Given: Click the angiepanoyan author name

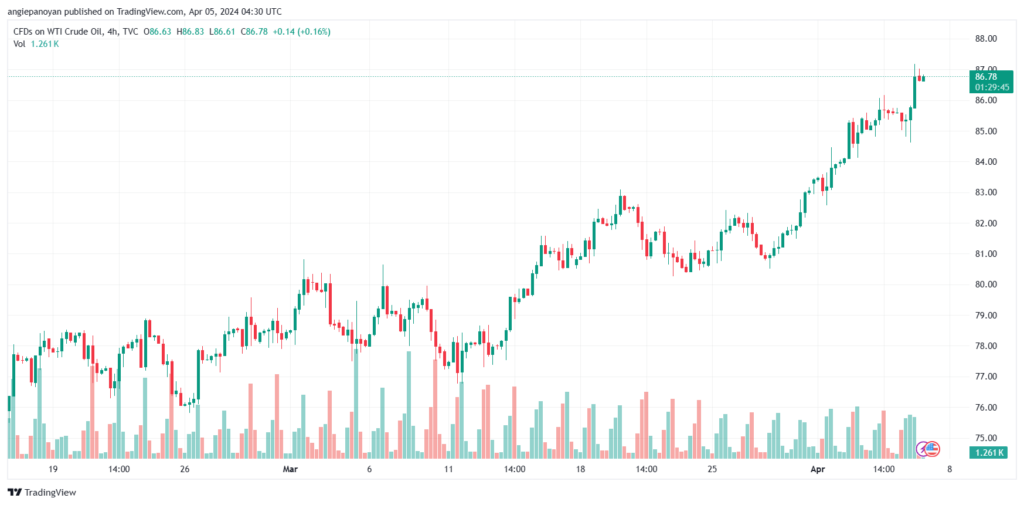Looking at the screenshot, I should (x=38, y=12).
